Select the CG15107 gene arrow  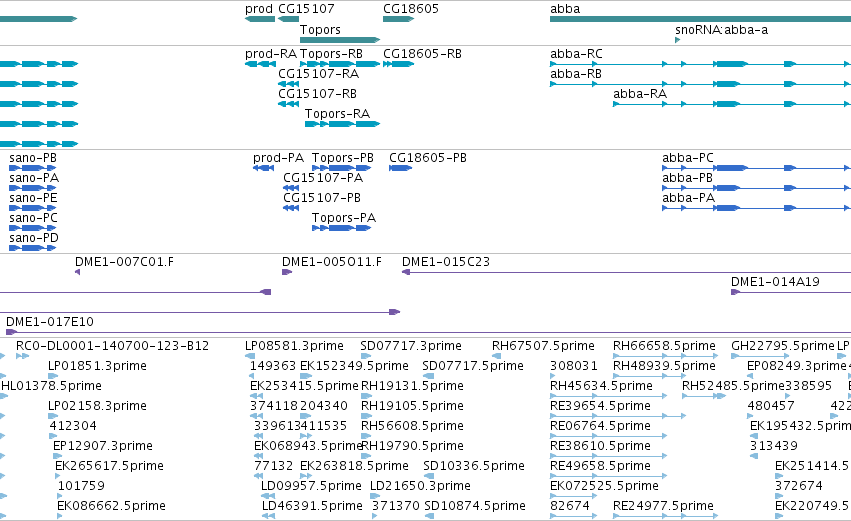coord(288,19)
